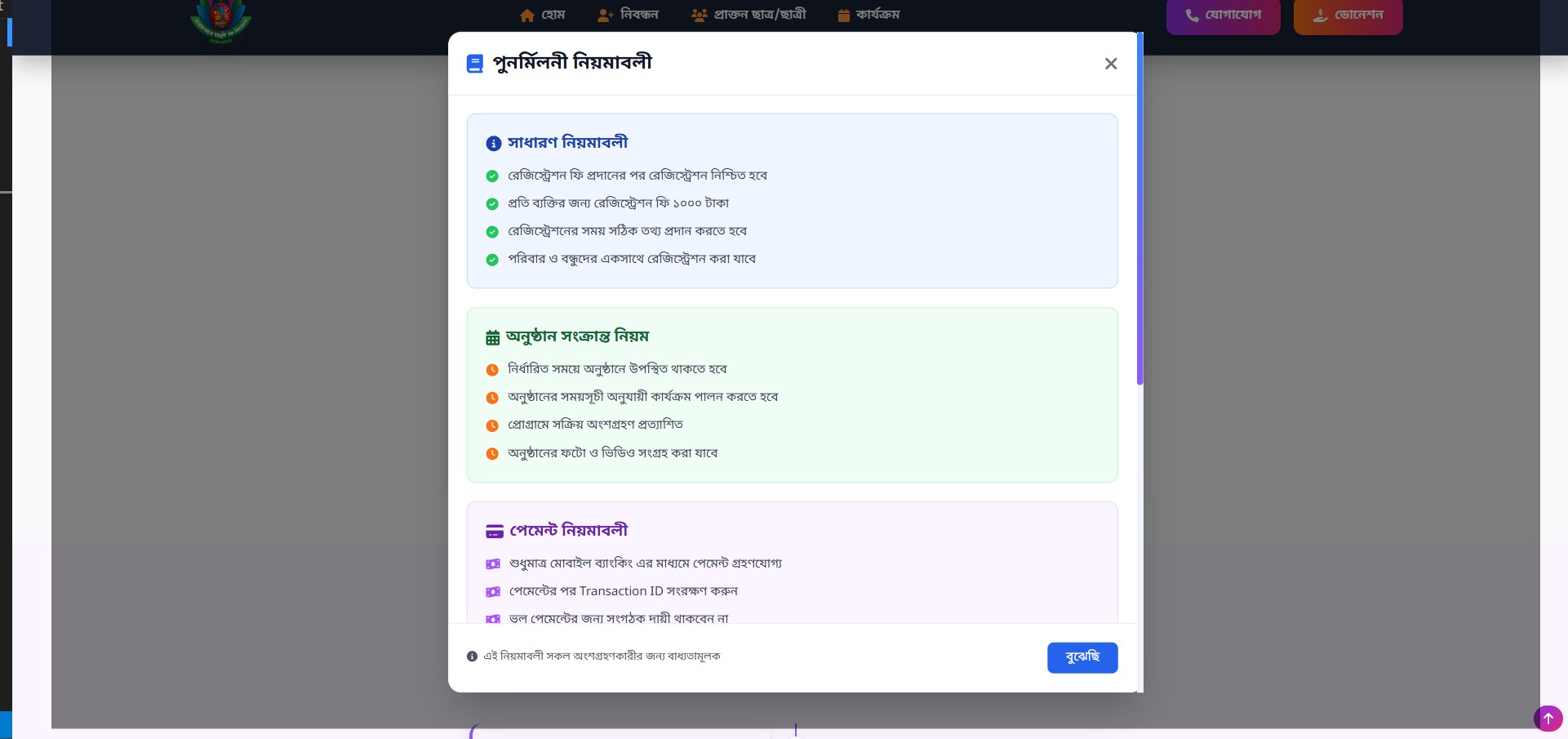1568x739 pixels.
Task: Click credit card icon beside পেমেন্ট নিয়মাবলী
Action: (x=494, y=532)
